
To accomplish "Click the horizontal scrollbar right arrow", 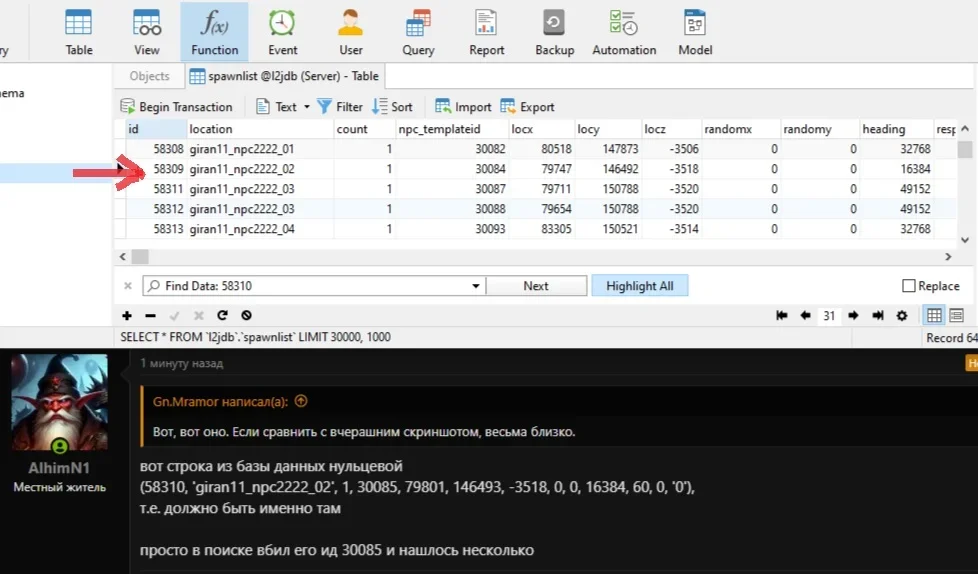I will tap(948, 256).
